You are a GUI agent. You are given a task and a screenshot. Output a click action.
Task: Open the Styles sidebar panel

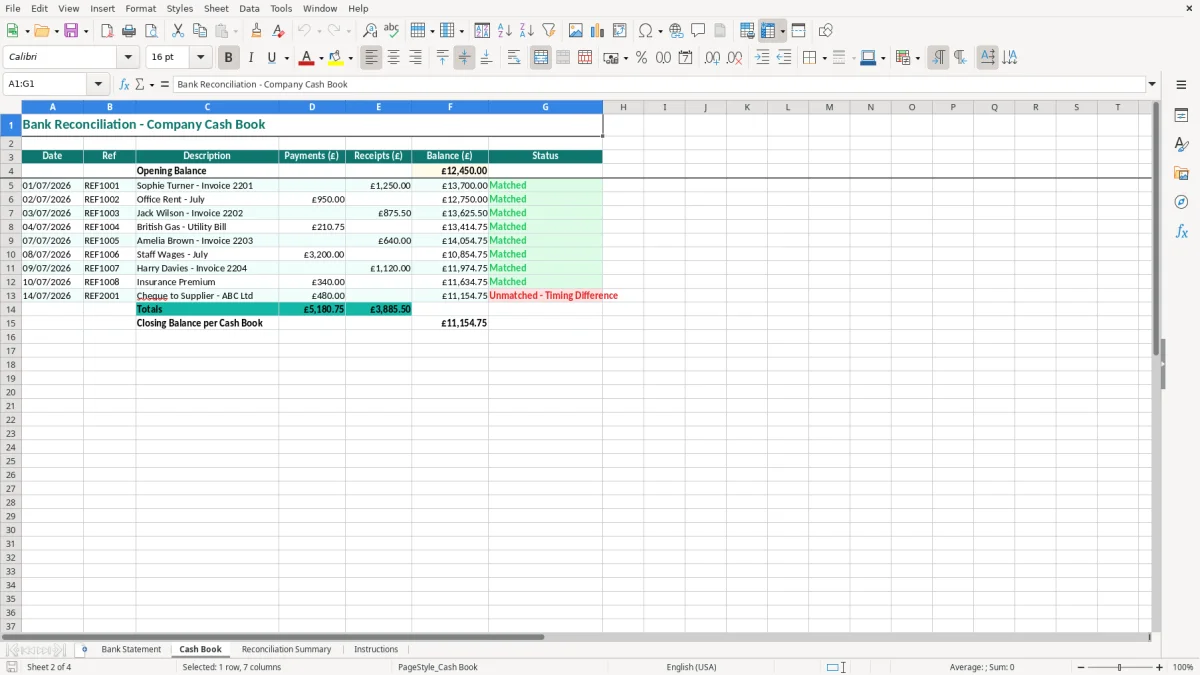(x=1181, y=145)
